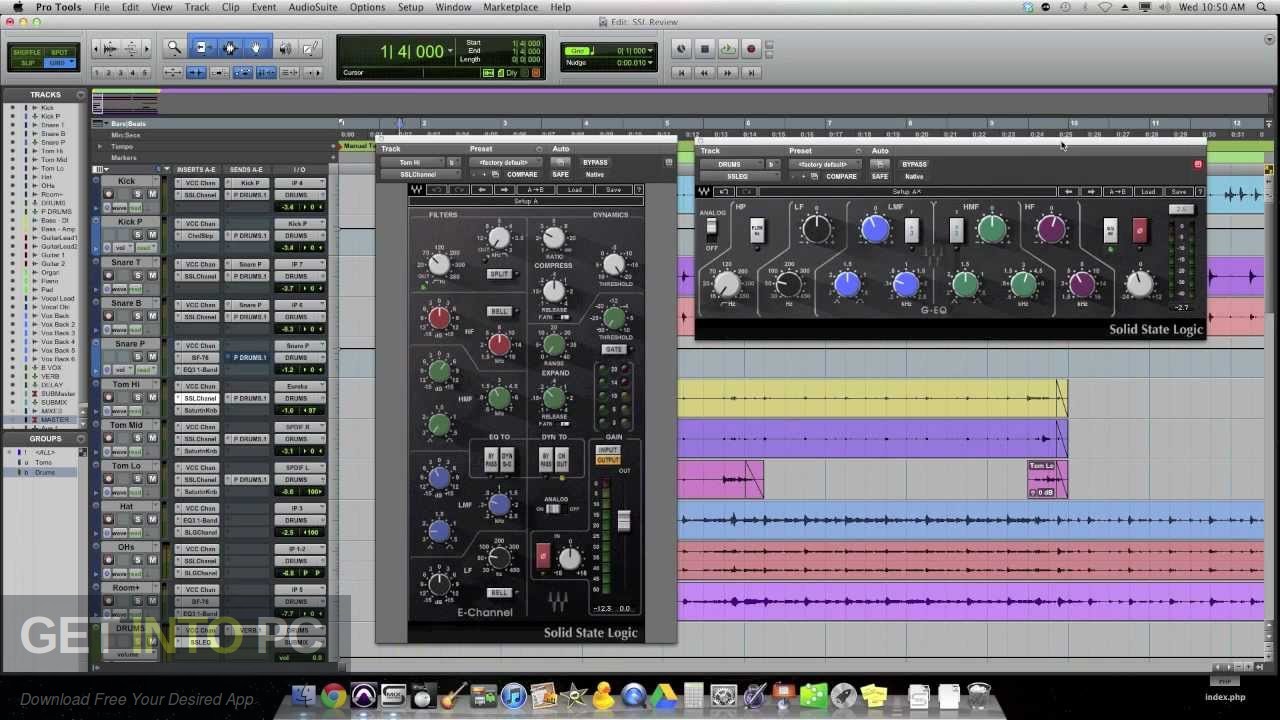1280x720 pixels.
Task: Click next setup arrow in G-EQ toolbar
Action: [1091, 191]
